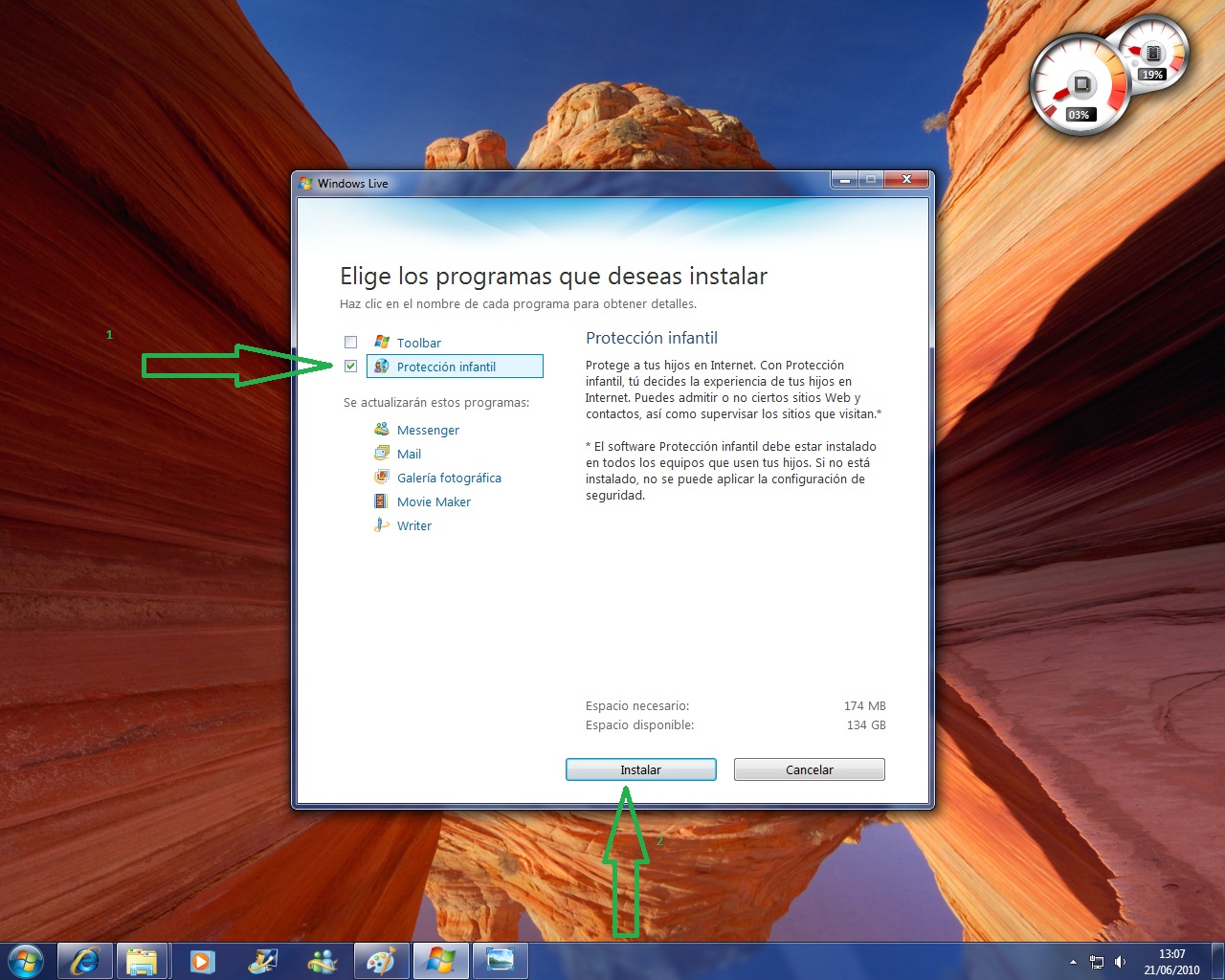Show hidden tray icons arrow
The image size is (1225, 980).
(x=1073, y=962)
